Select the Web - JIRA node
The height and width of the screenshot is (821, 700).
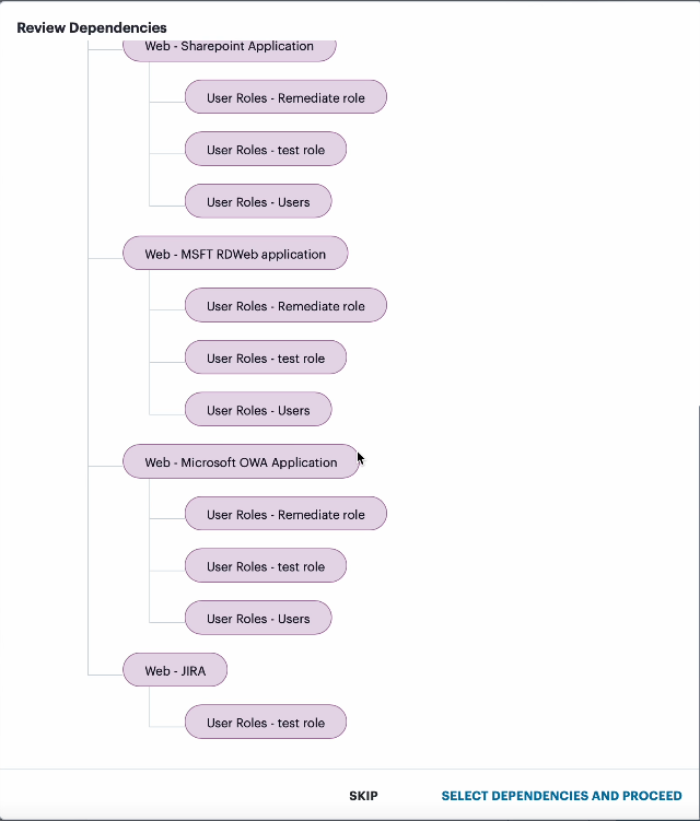[x=175, y=670]
